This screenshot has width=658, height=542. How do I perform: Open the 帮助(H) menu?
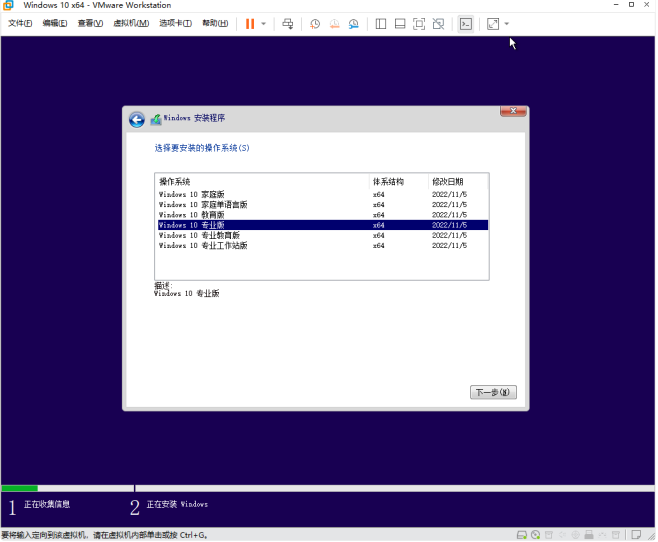click(215, 23)
